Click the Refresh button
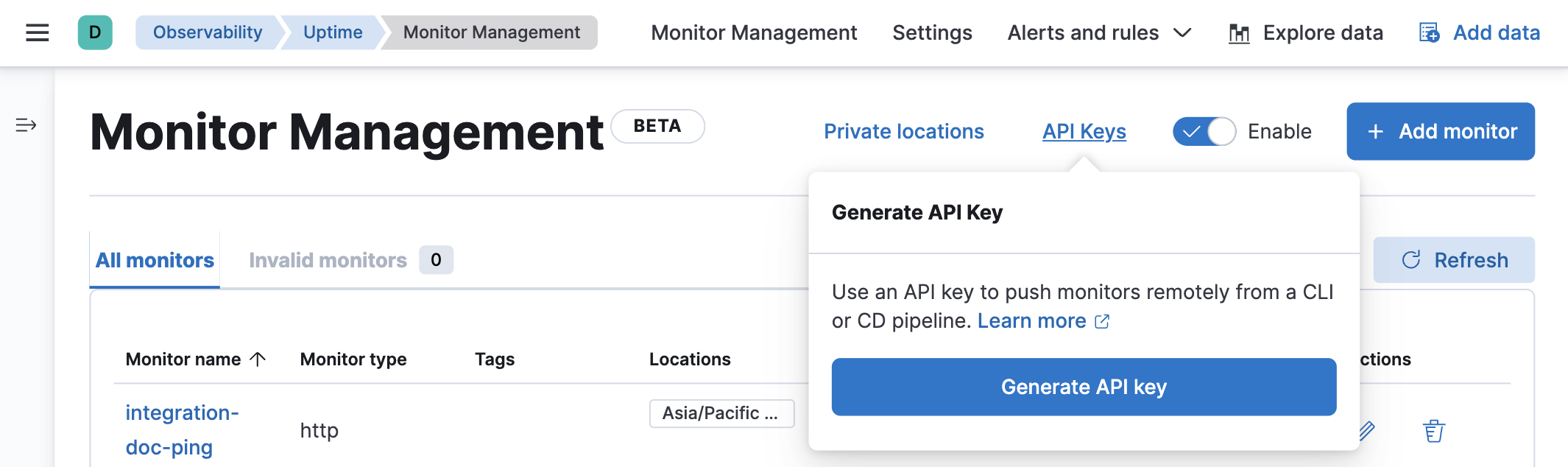Image resolution: width=1568 pixels, height=467 pixels. pos(1454,260)
